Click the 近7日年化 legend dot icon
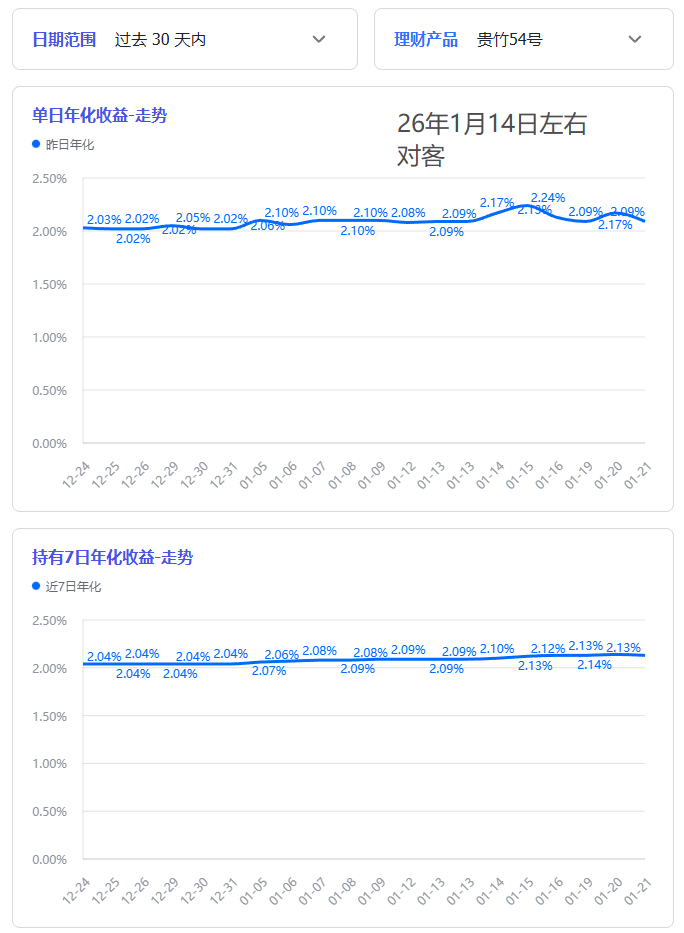The height and width of the screenshot is (933, 684). pos(33,589)
